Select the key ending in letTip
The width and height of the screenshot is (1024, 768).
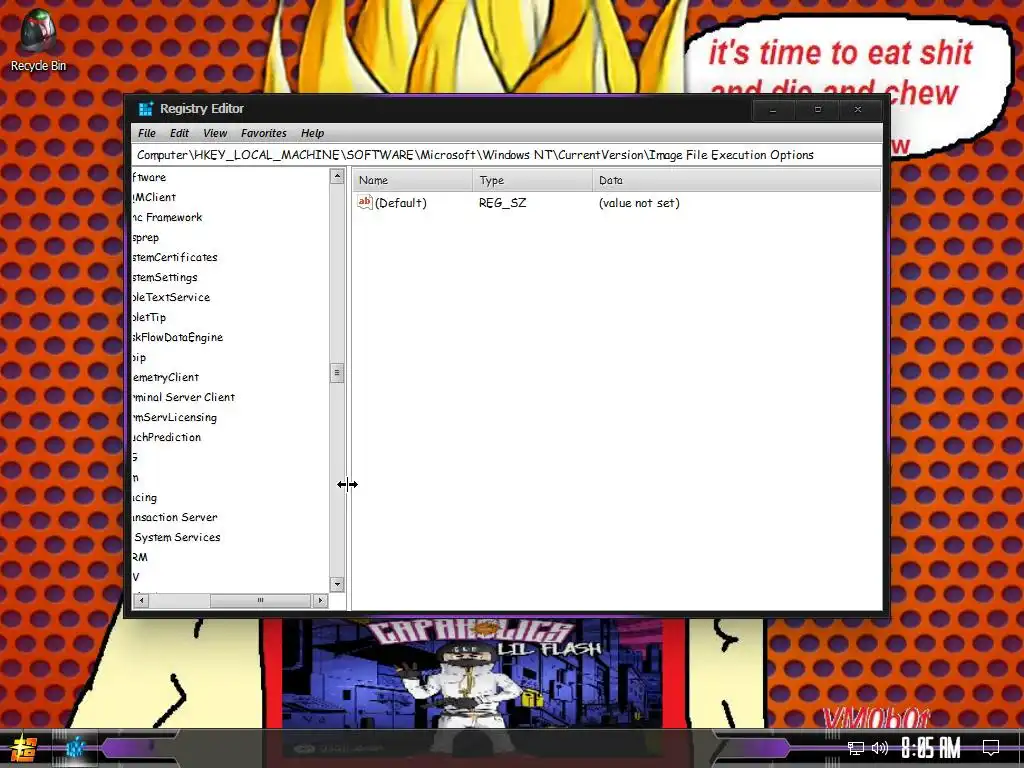[150, 317]
